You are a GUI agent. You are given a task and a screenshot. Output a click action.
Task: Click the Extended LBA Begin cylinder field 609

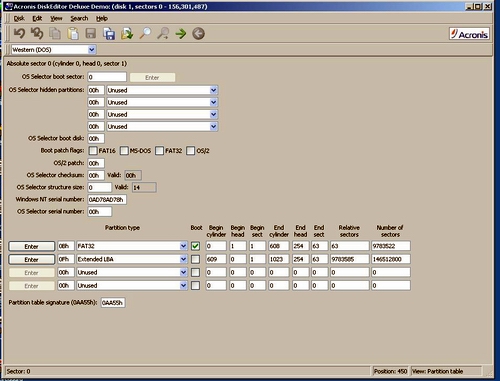(x=216, y=259)
